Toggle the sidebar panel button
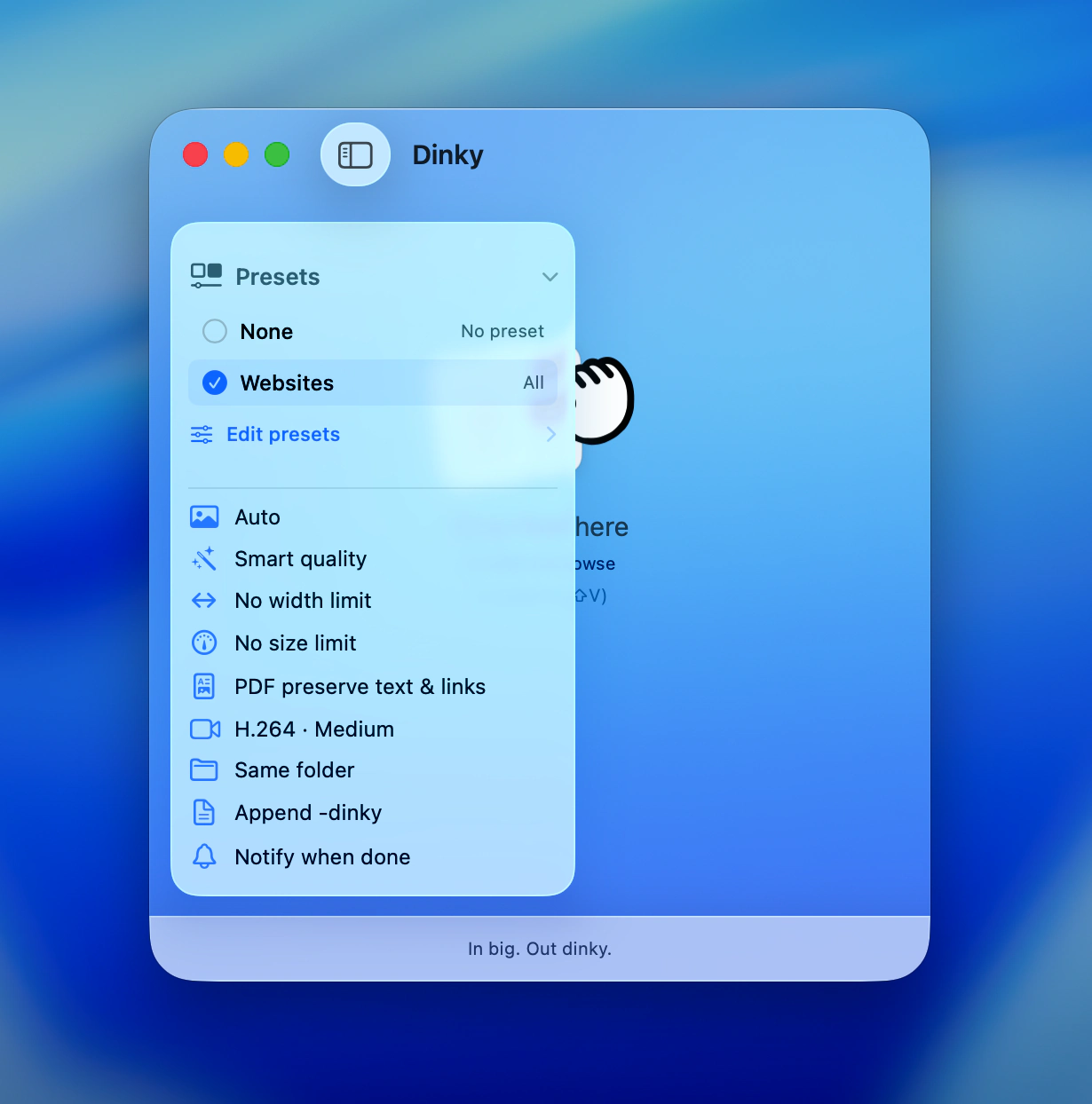This screenshot has width=1092, height=1104. tap(355, 155)
